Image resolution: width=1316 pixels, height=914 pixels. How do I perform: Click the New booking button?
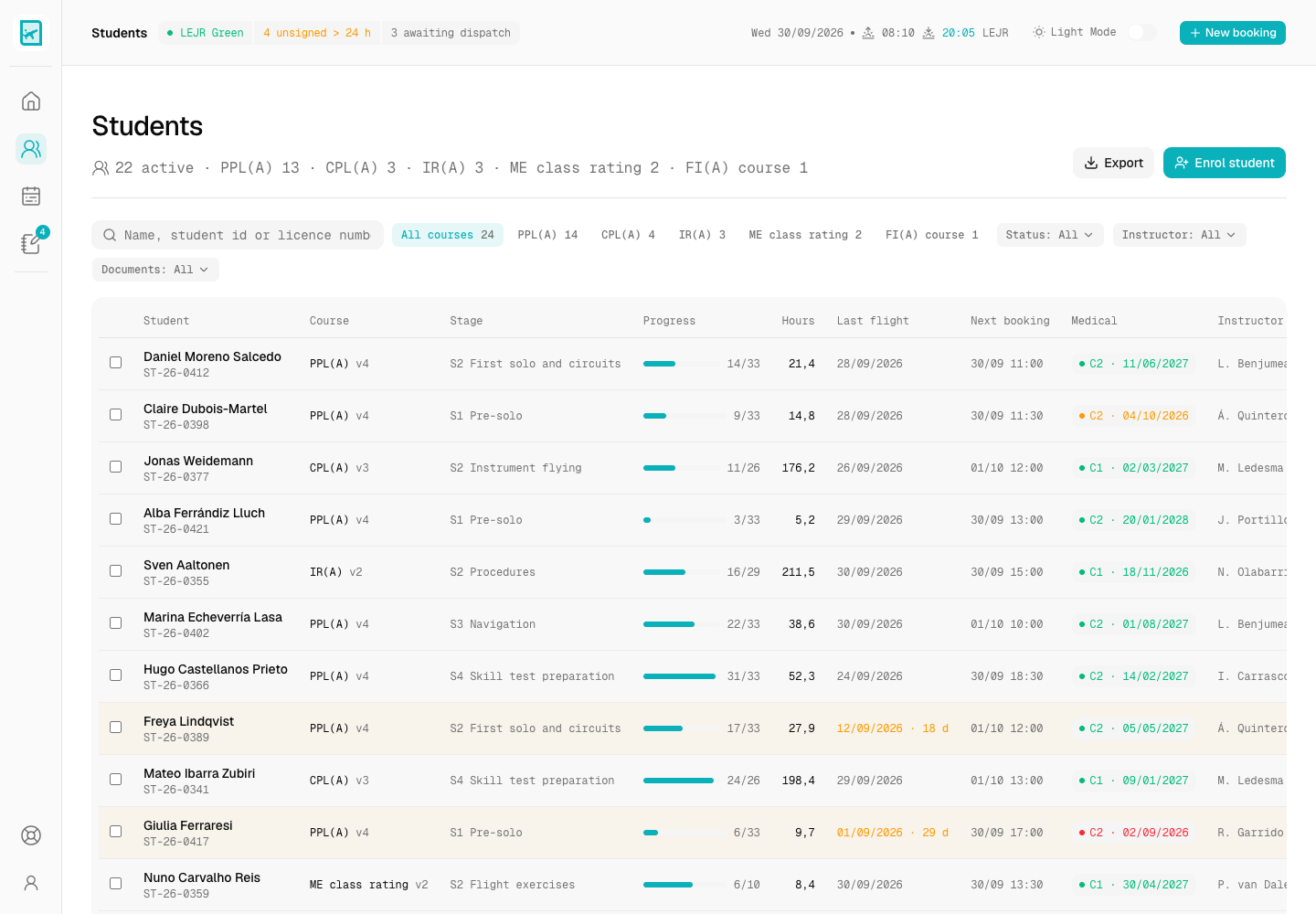tap(1233, 33)
